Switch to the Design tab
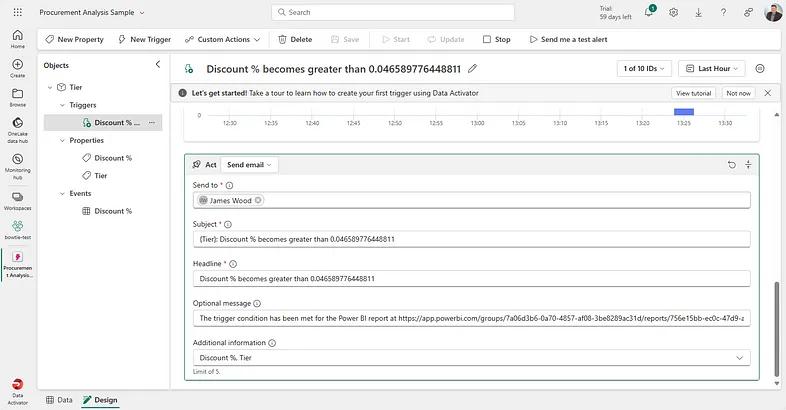The image size is (786, 410). click(100, 400)
